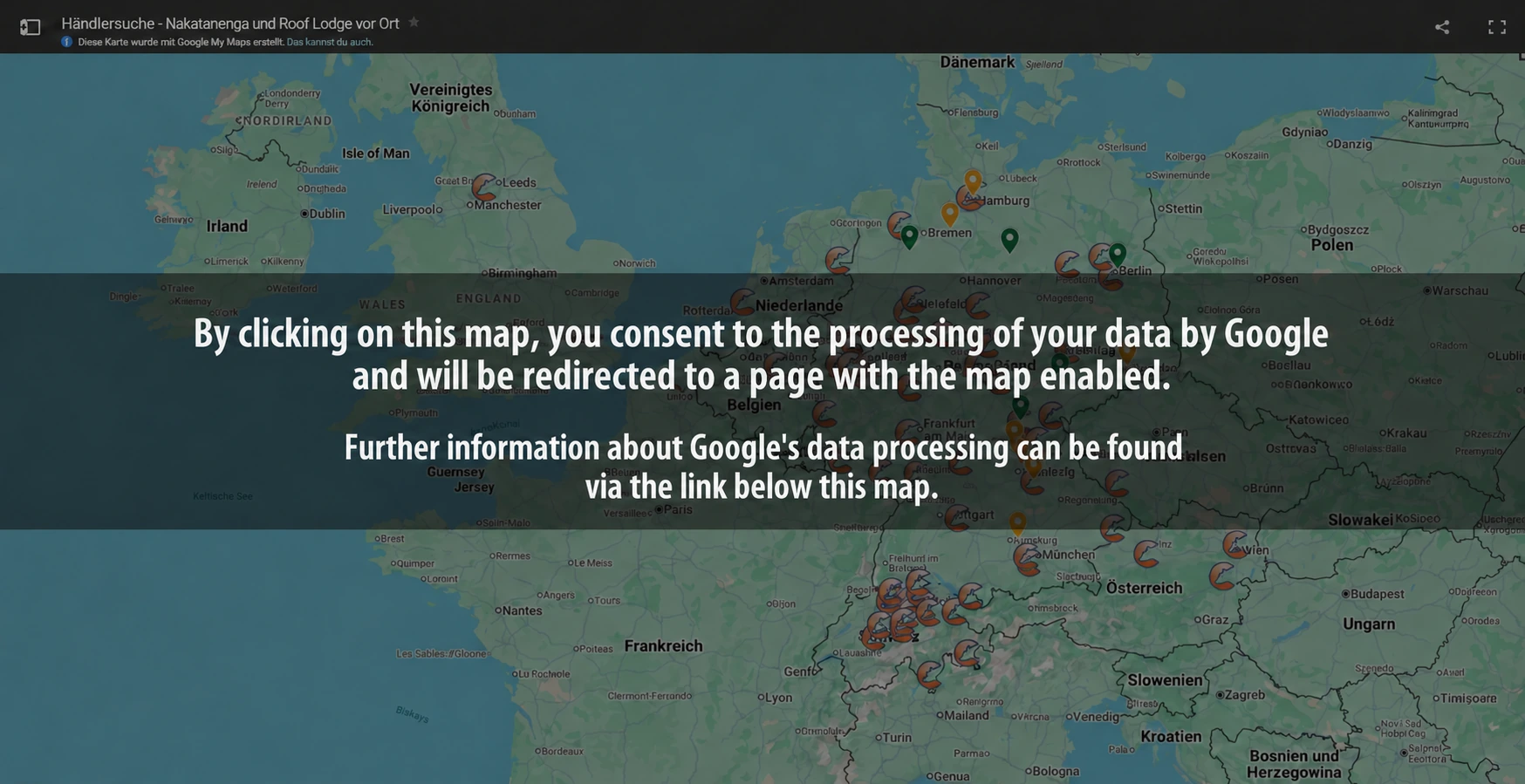Open the map in fullscreen view
This screenshot has width=1525, height=784.
coord(1497,27)
